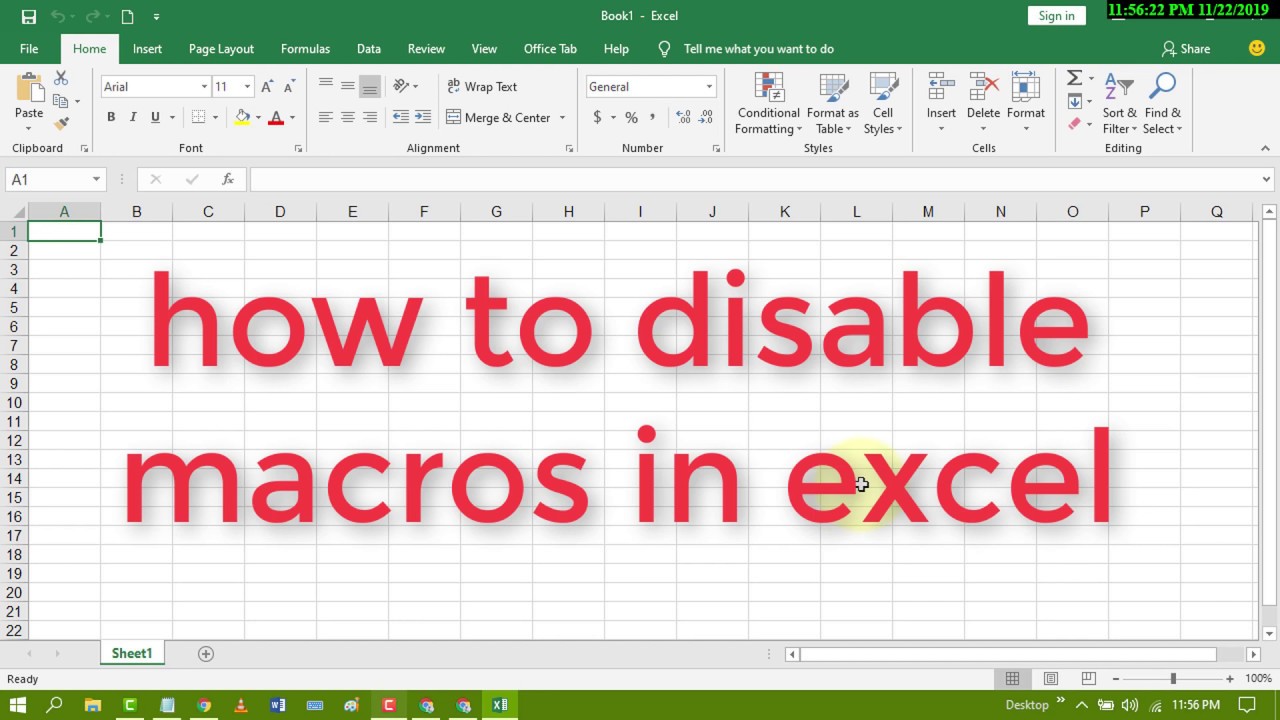
Task: Click Increase Decimal icon
Action: point(683,117)
